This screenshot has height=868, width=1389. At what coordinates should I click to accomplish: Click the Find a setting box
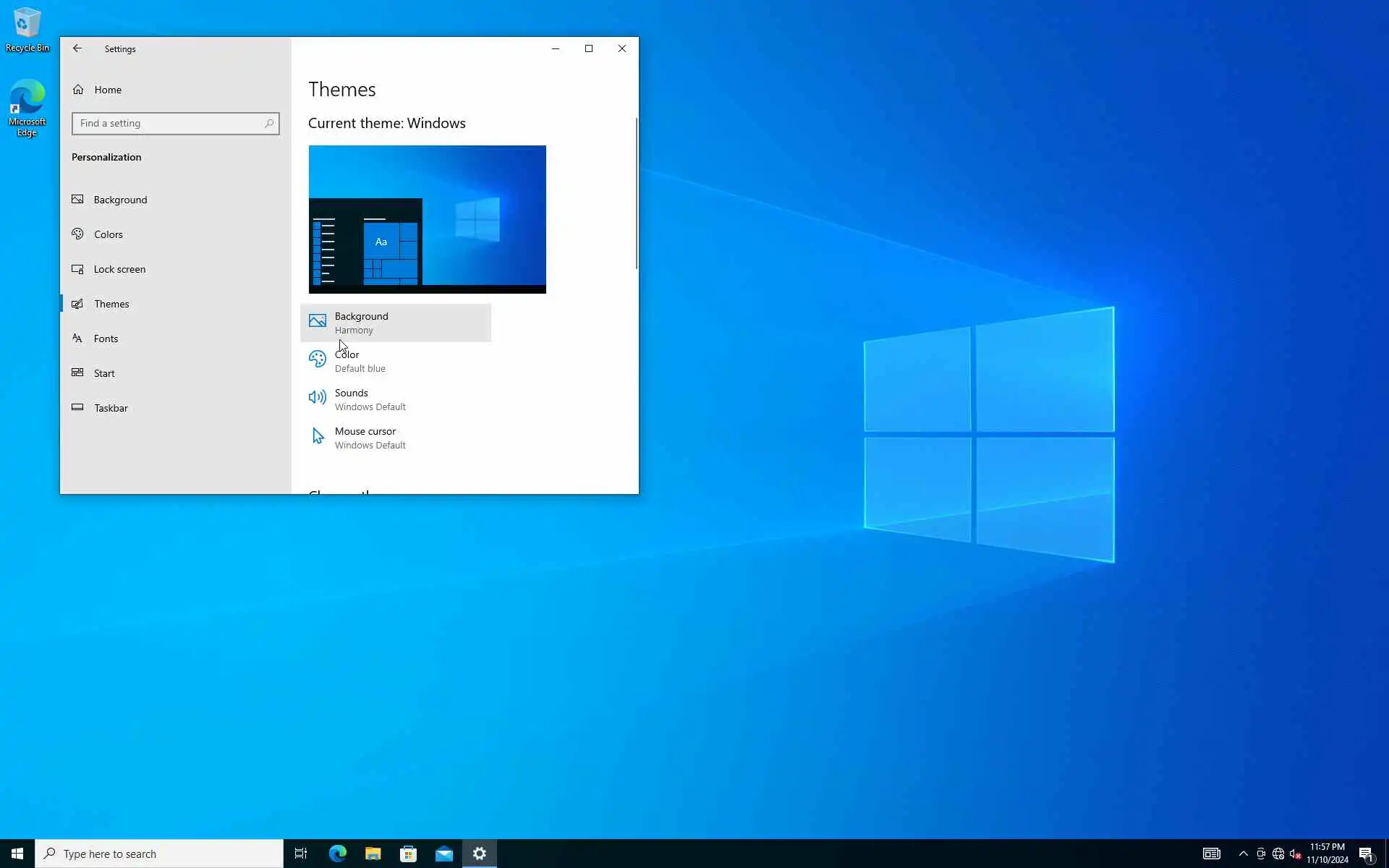[170, 124]
